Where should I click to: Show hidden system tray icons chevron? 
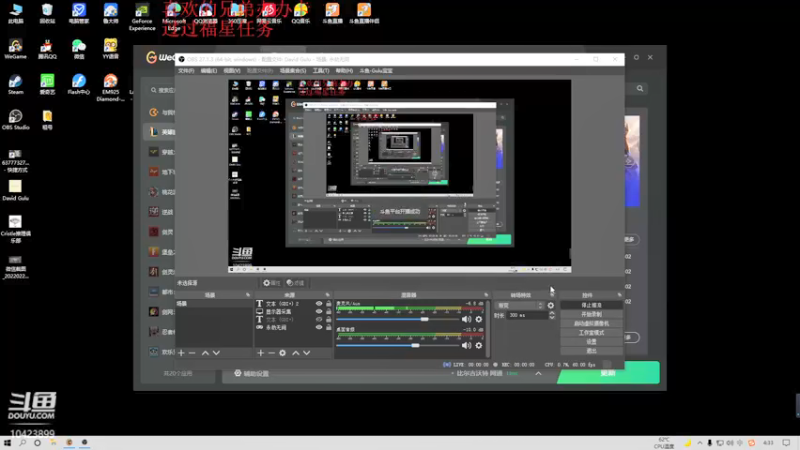[699, 442]
